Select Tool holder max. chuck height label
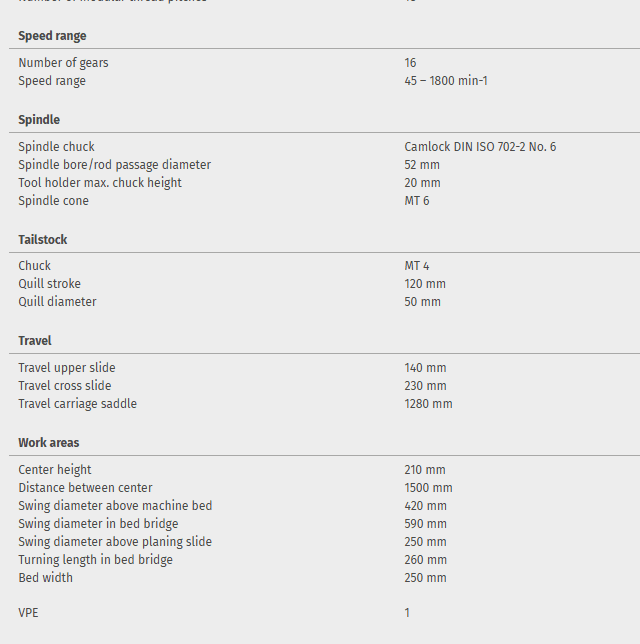 pyautogui.click(x=100, y=183)
